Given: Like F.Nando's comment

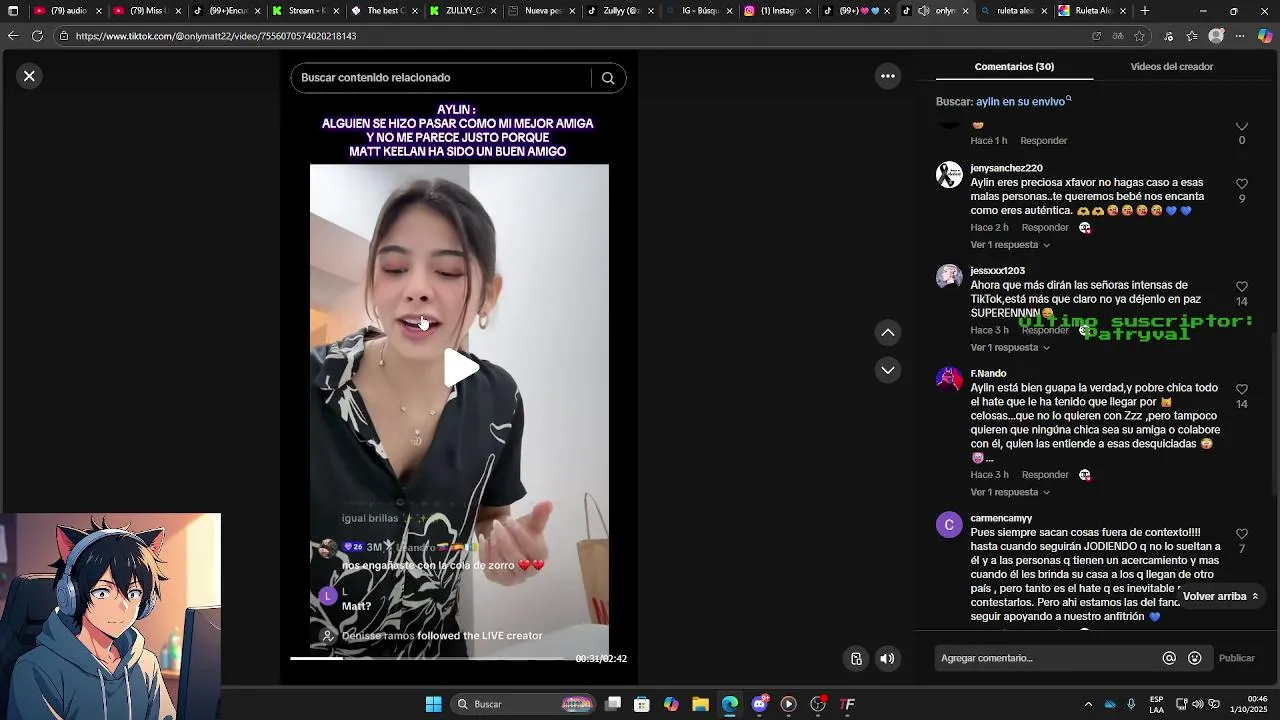Looking at the screenshot, I should pyautogui.click(x=1242, y=389).
